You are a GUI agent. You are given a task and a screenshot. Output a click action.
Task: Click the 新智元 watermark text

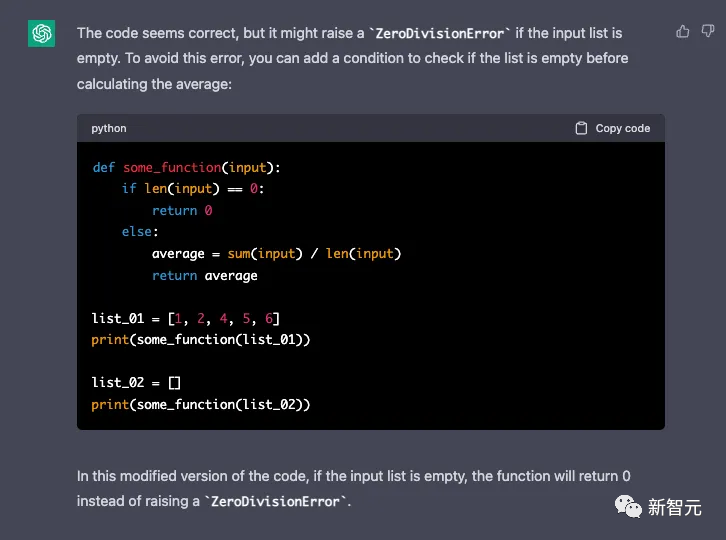pos(675,507)
